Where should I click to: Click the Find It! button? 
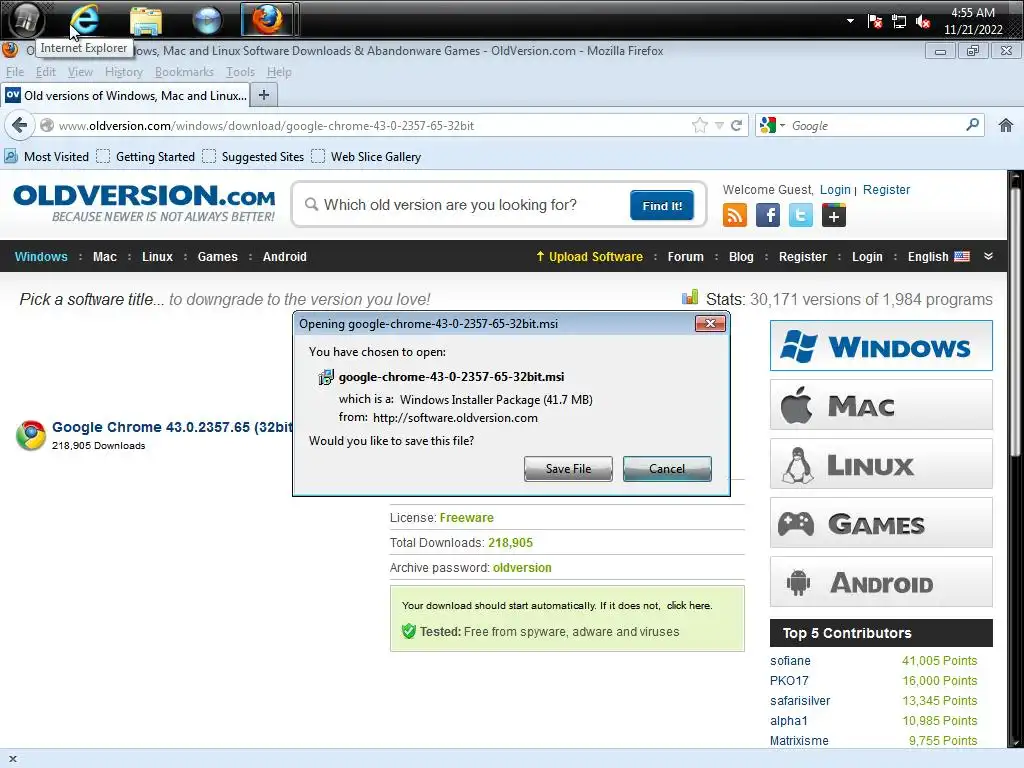click(x=662, y=206)
